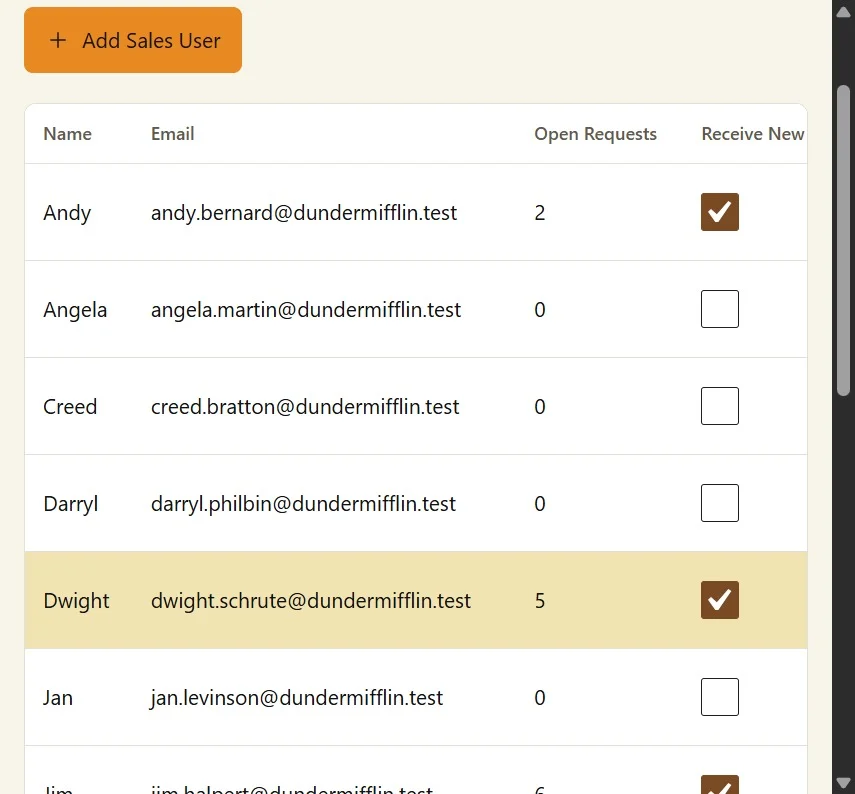The image size is (855, 794).
Task: Select the Darryl name cell
Action: point(71,504)
